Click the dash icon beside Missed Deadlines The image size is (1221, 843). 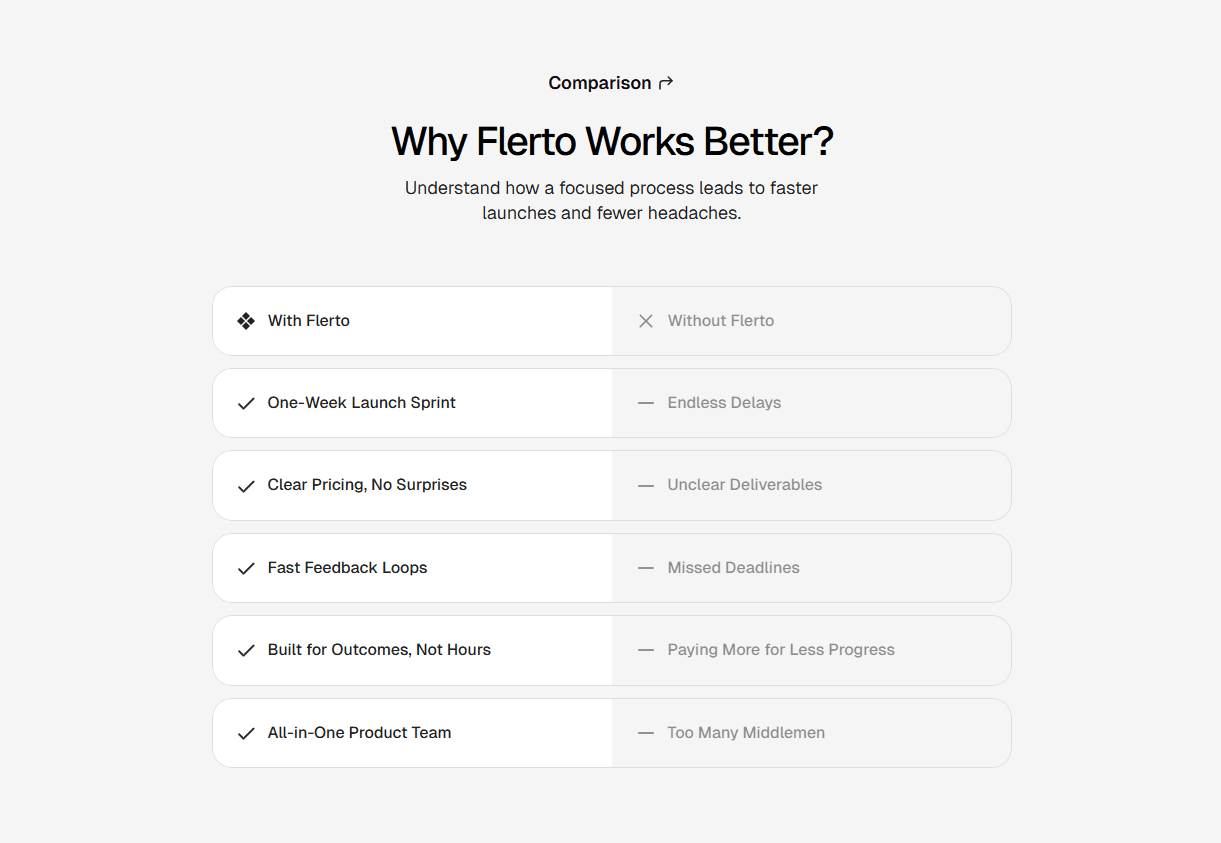click(x=645, y=568)
